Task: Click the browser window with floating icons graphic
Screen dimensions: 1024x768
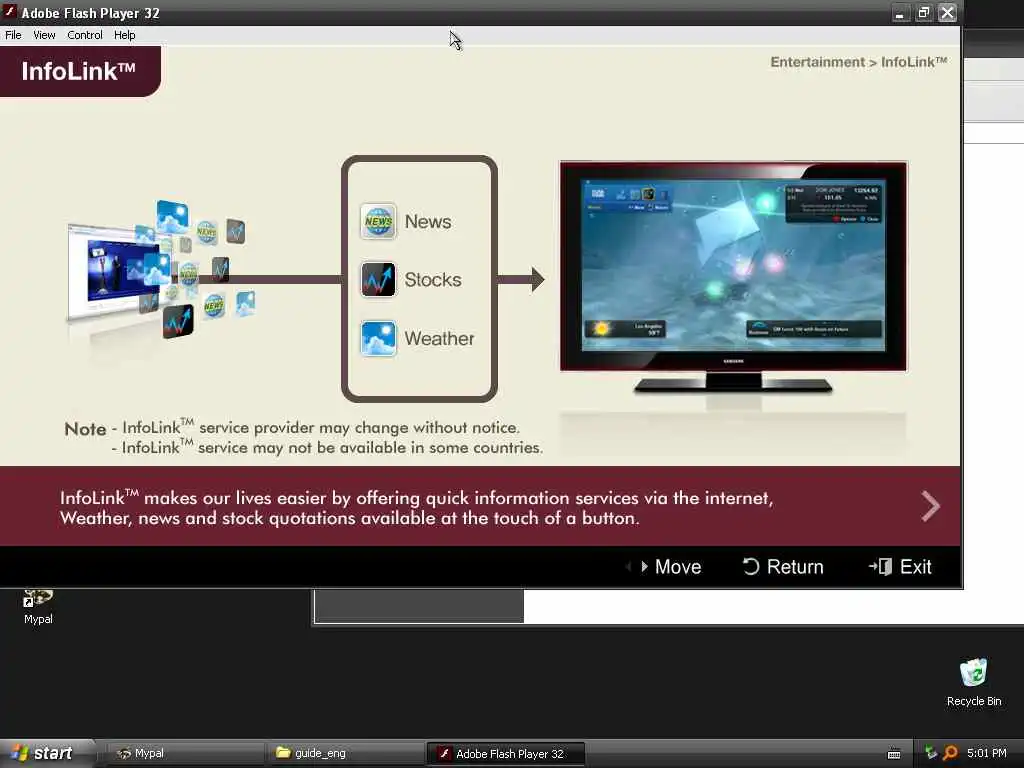Action: point(161,271)
